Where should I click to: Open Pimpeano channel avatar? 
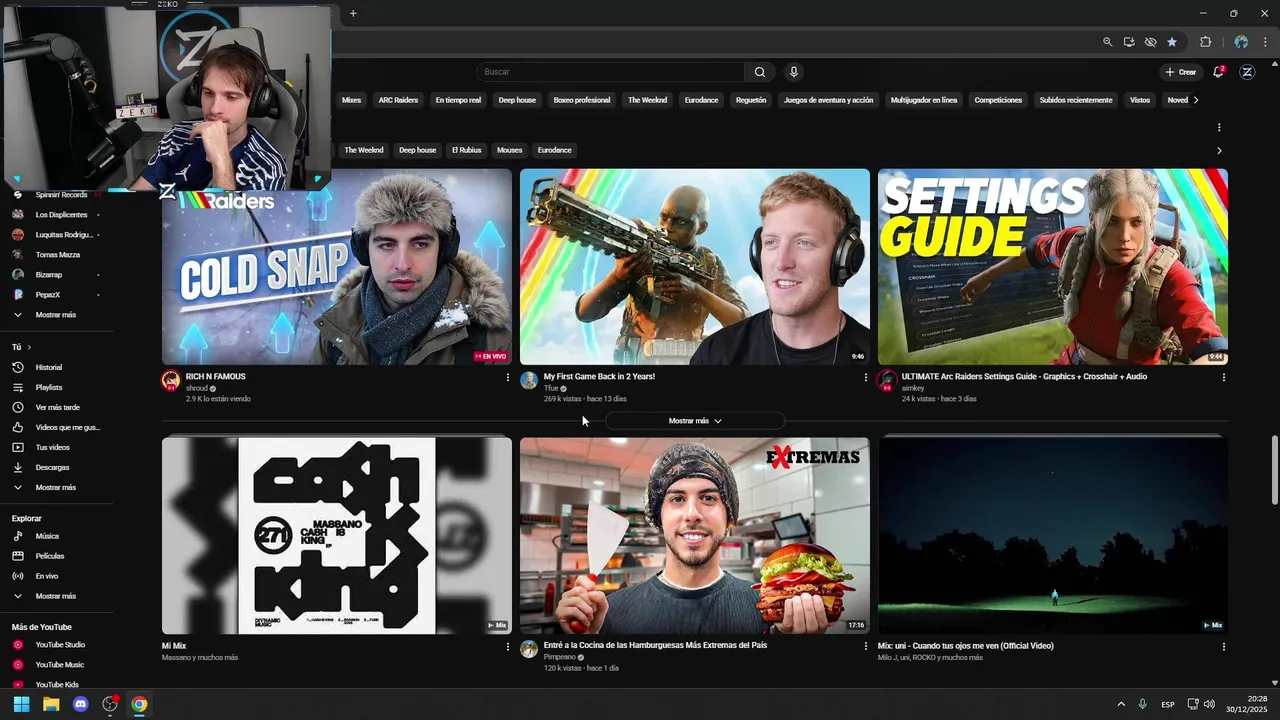529,649
